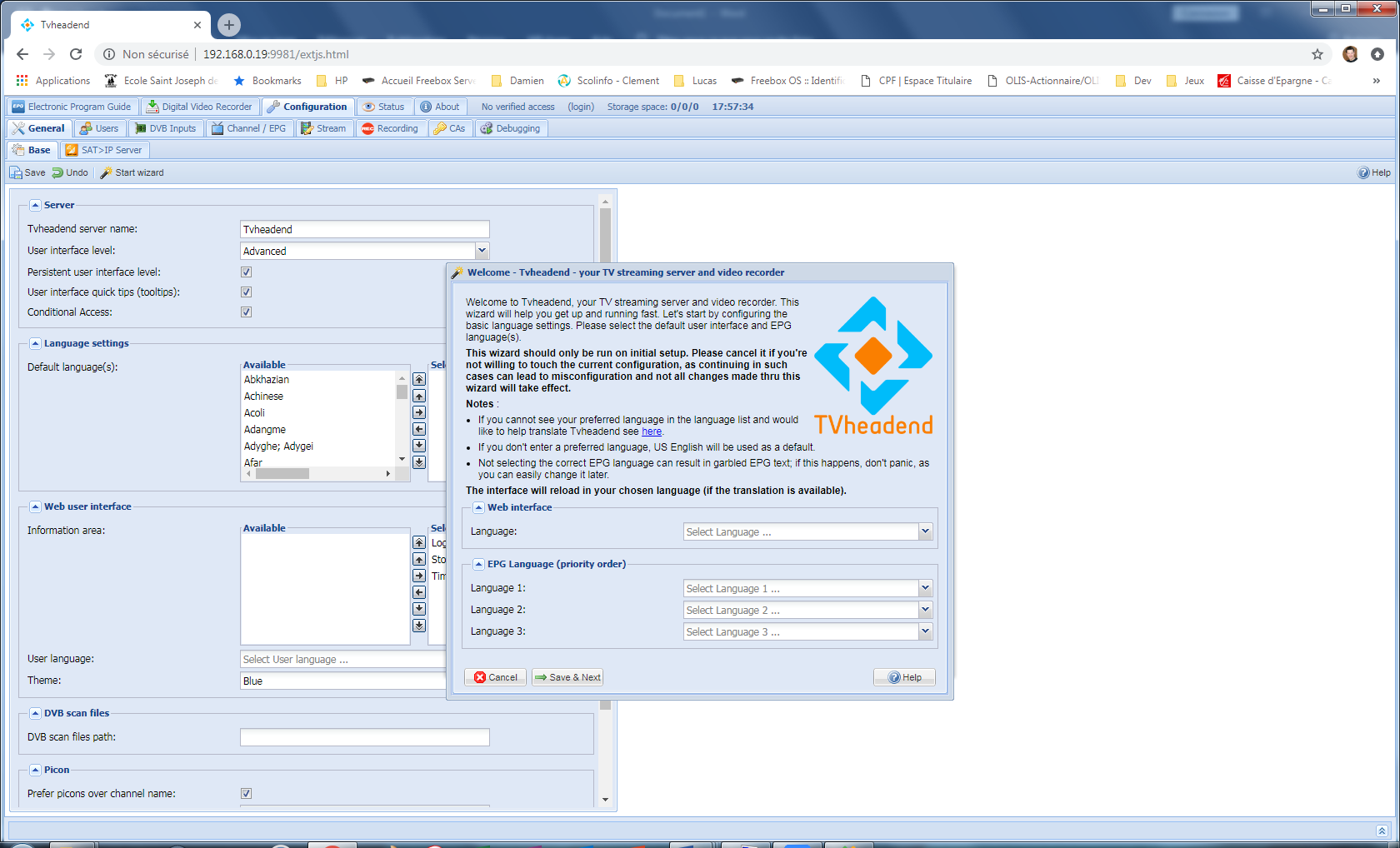Collapse the EPG Language priority fieldset
This screenshot has width=1400, height=848.
[479, 564]
